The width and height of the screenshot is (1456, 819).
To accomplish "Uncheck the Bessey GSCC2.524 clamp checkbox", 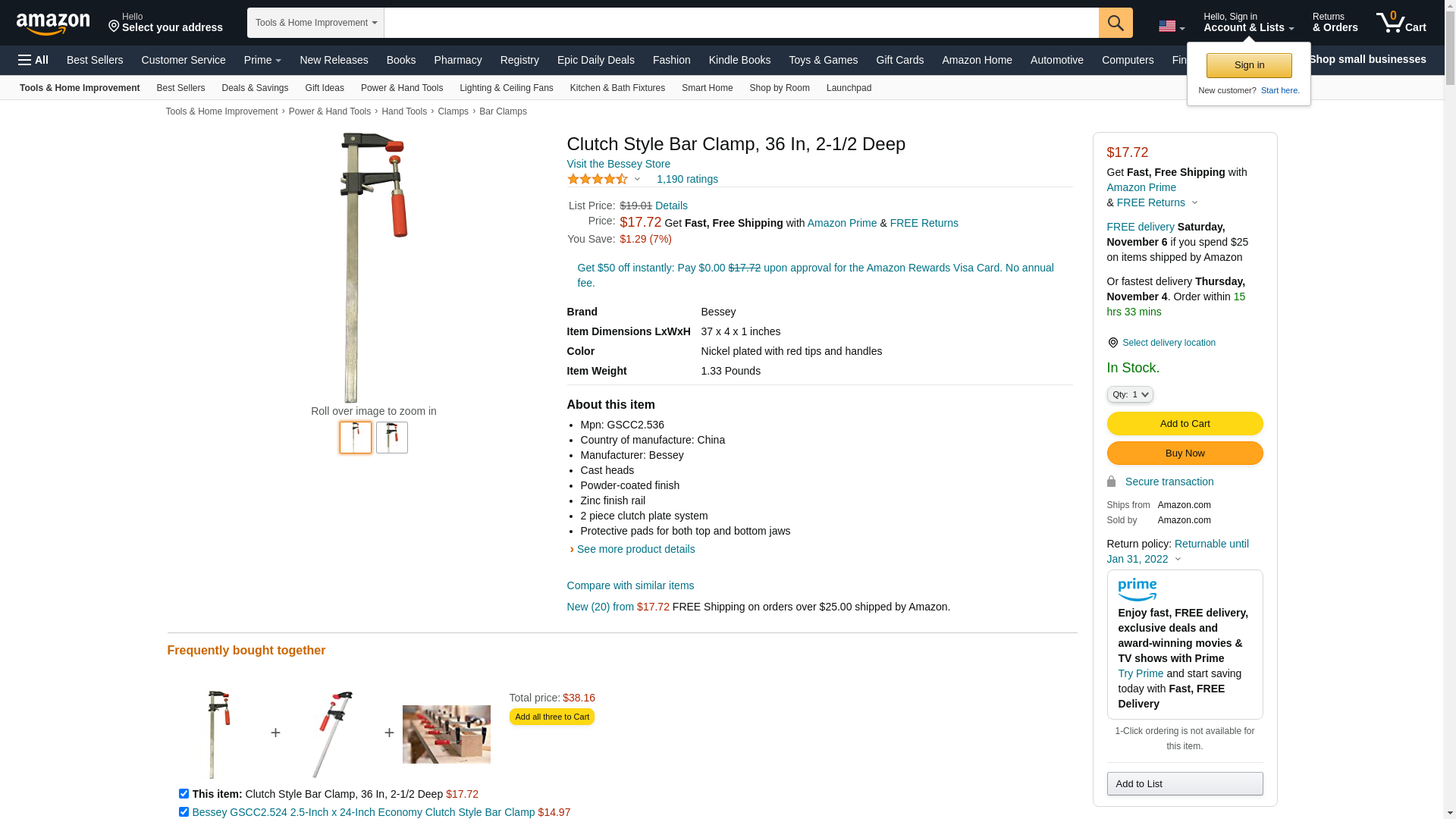I will [184, 811].
